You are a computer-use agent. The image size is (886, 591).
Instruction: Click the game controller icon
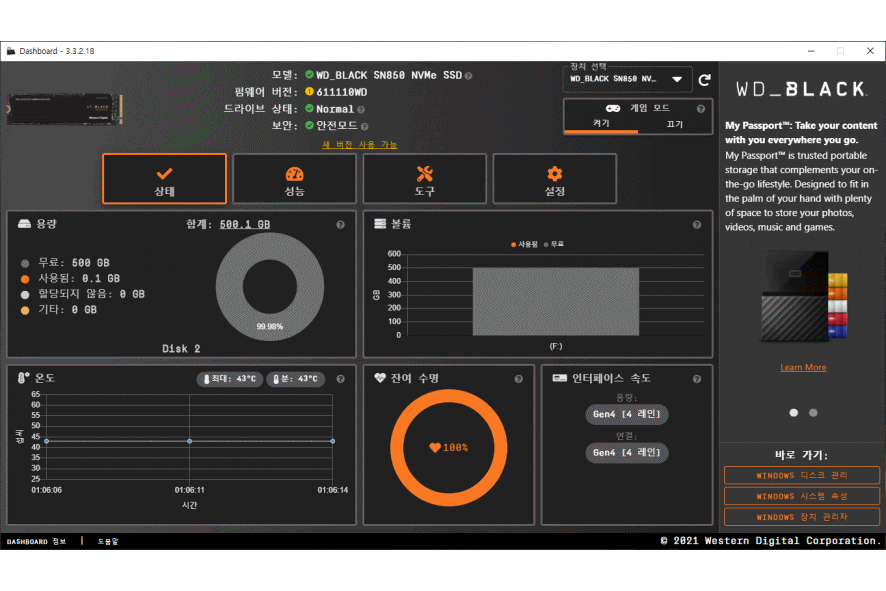point(613,108)
